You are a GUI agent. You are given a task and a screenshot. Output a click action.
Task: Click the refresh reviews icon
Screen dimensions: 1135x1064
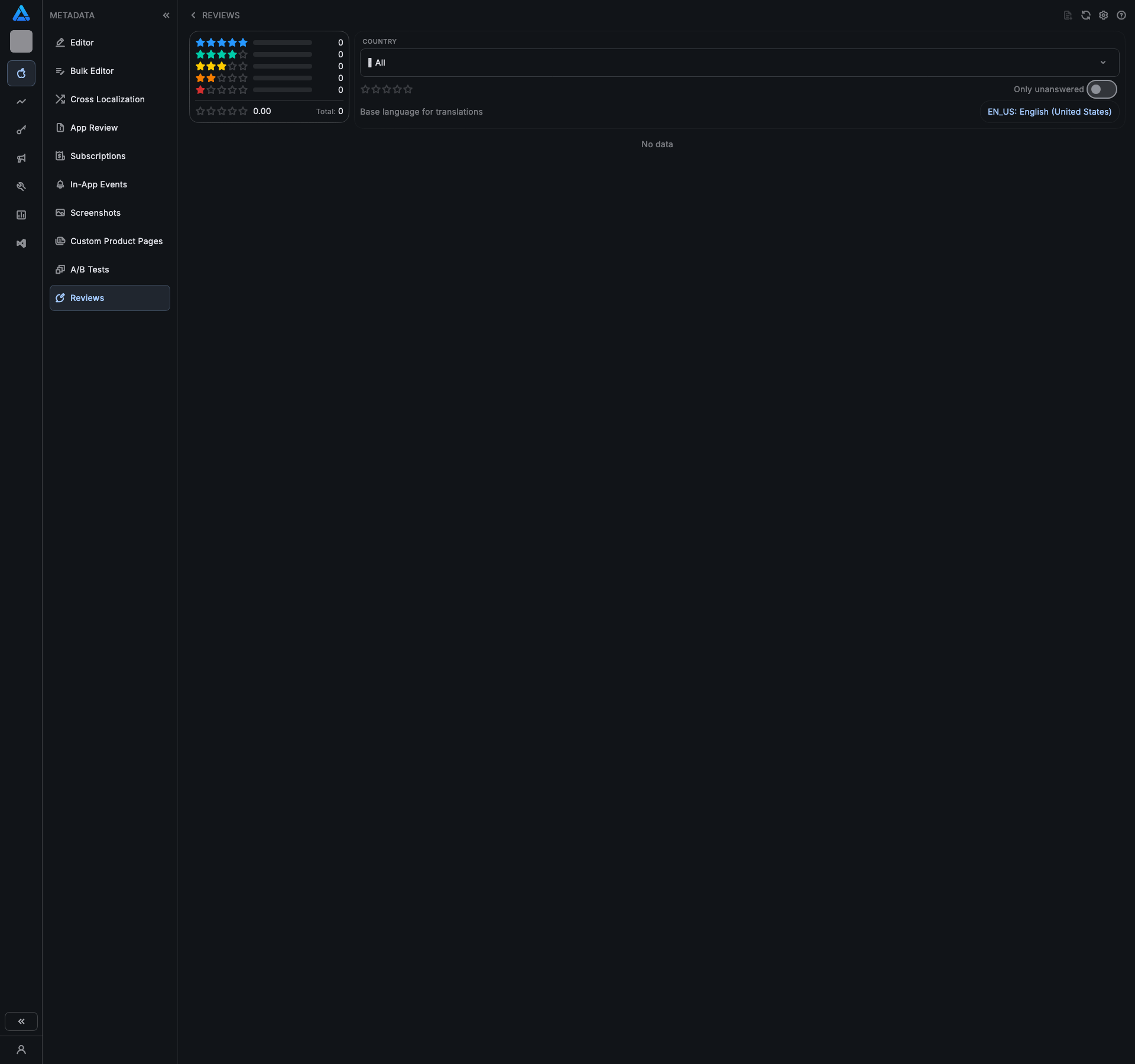[x=1085, y=15]
